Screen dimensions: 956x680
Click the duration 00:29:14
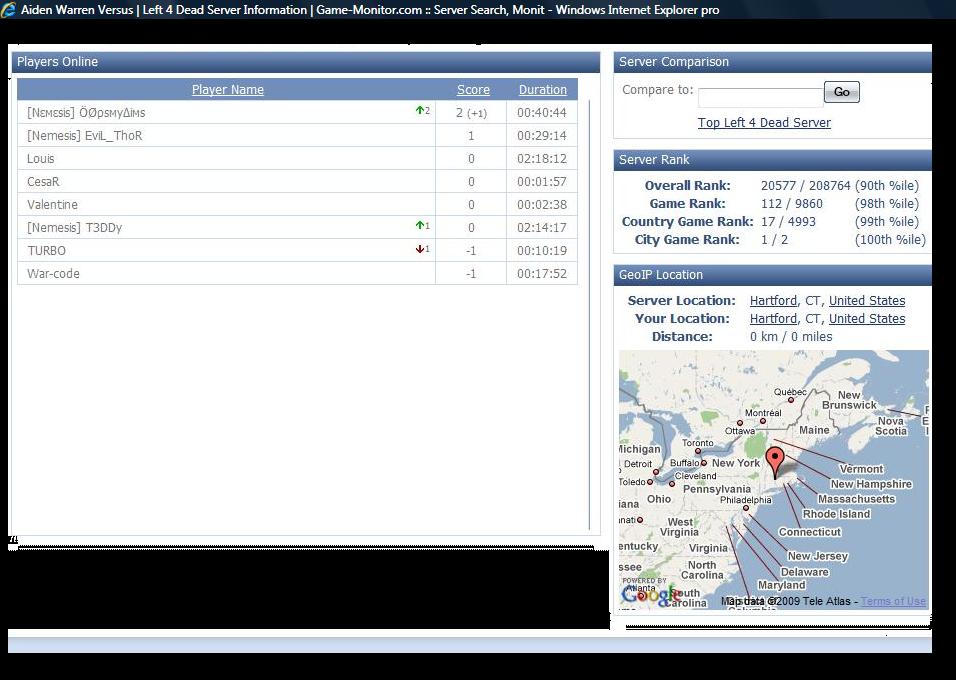point(542,135)
